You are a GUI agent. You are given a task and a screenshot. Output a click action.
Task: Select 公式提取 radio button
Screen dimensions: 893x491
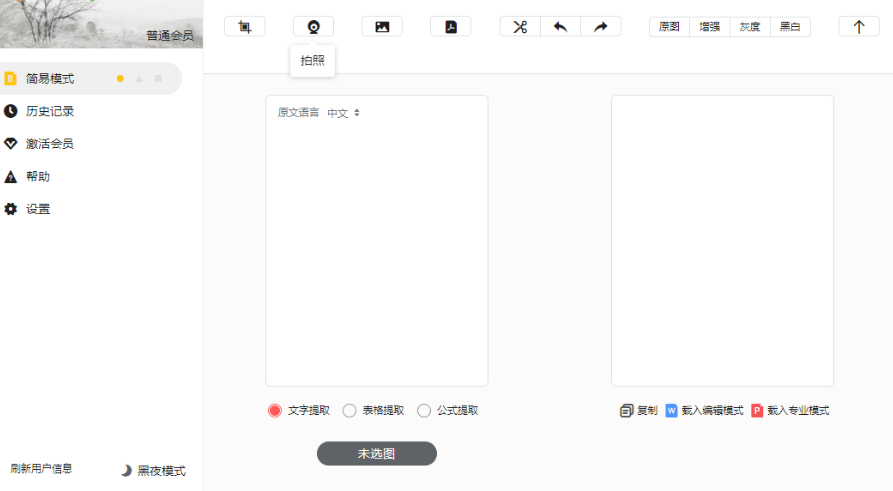coord(424,411)
